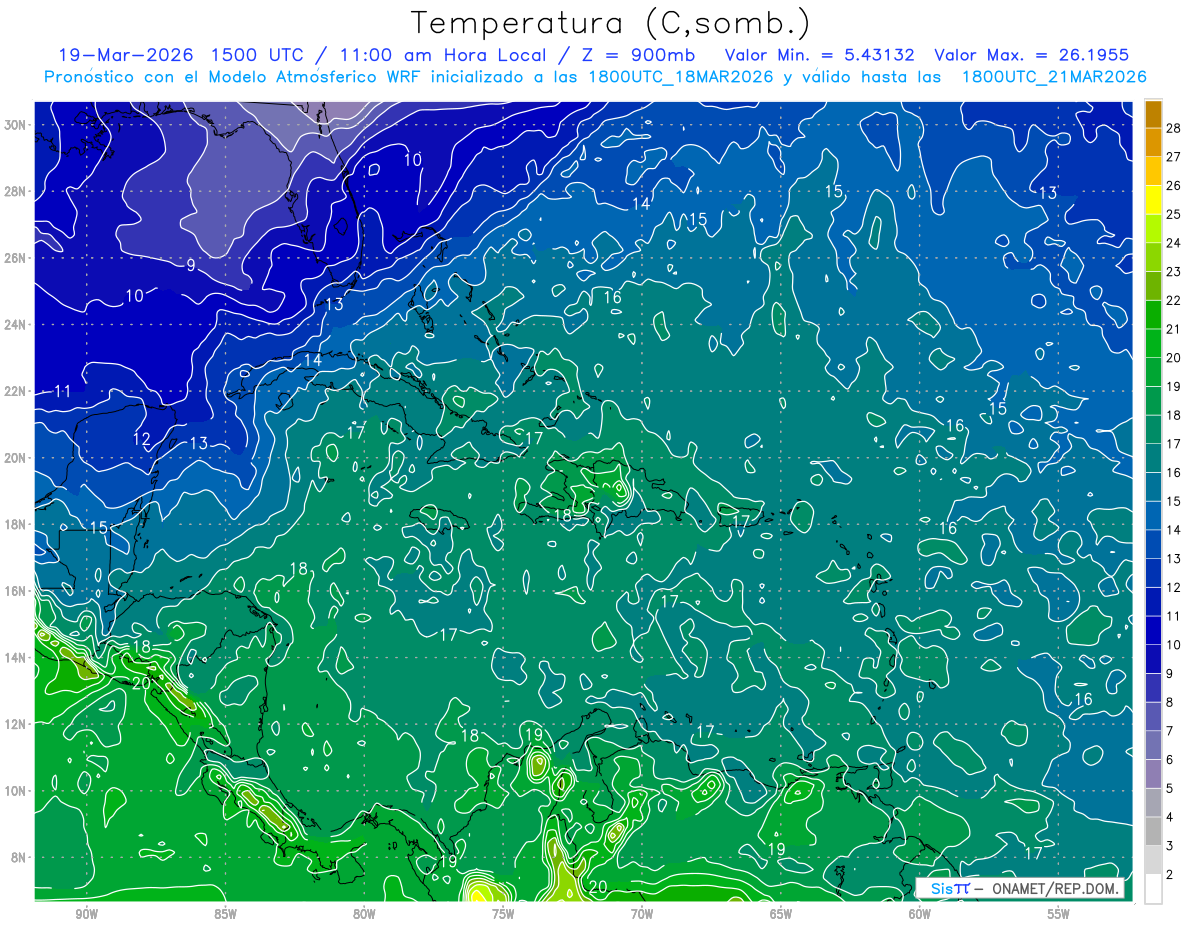Click the Temperatura (C,somb.) title

tap(610, 24)
